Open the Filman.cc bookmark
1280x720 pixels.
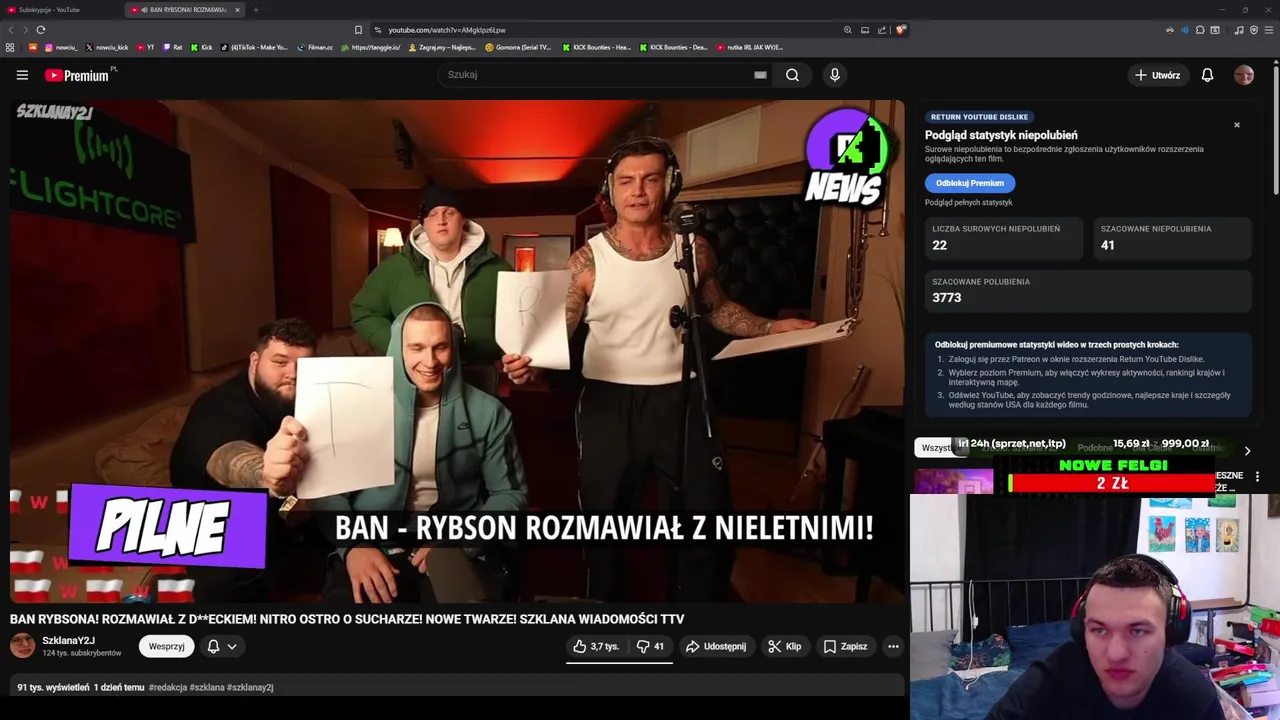315,47
